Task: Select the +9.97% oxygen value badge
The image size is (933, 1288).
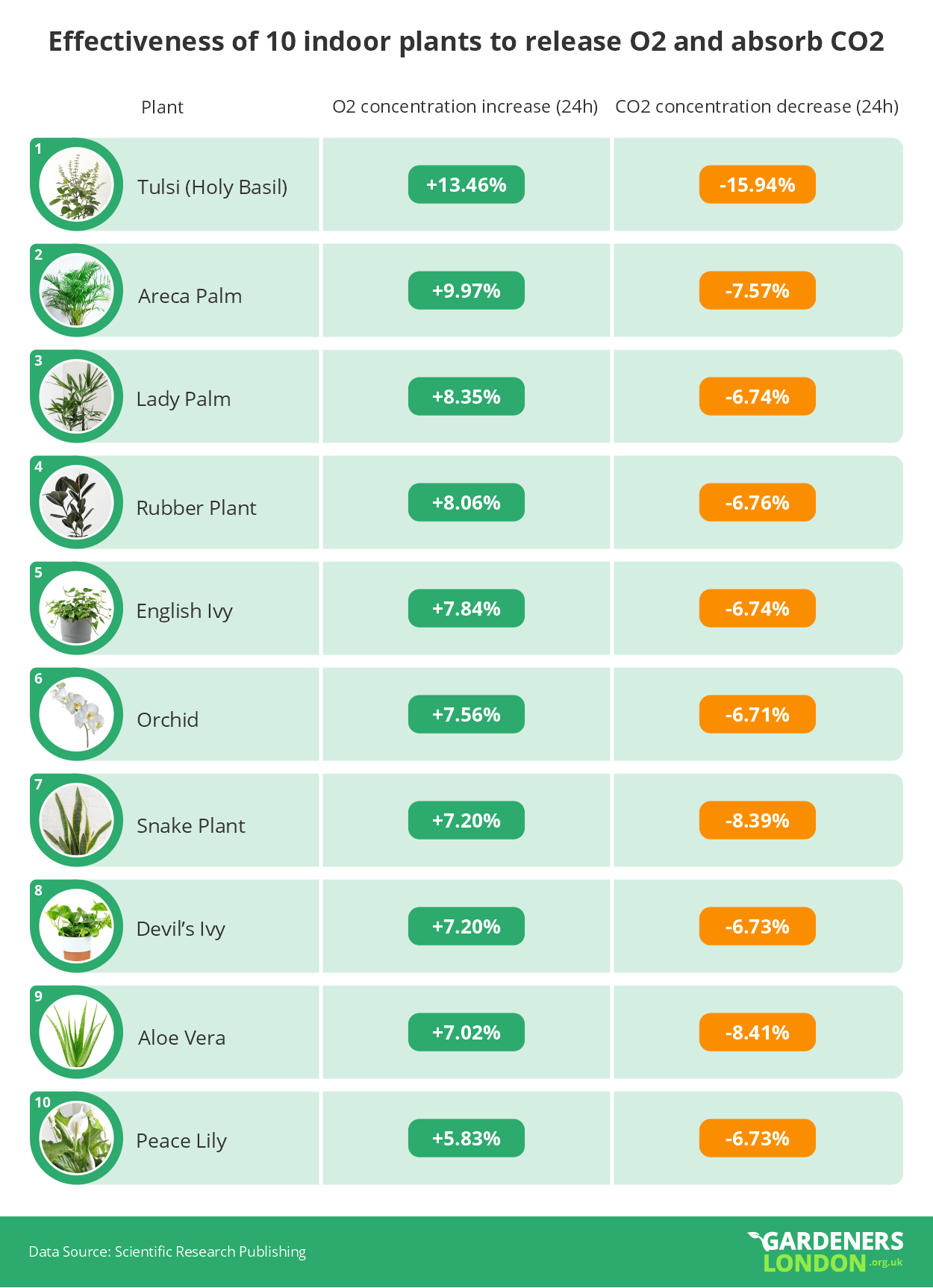Action: (x=466, y=290)
